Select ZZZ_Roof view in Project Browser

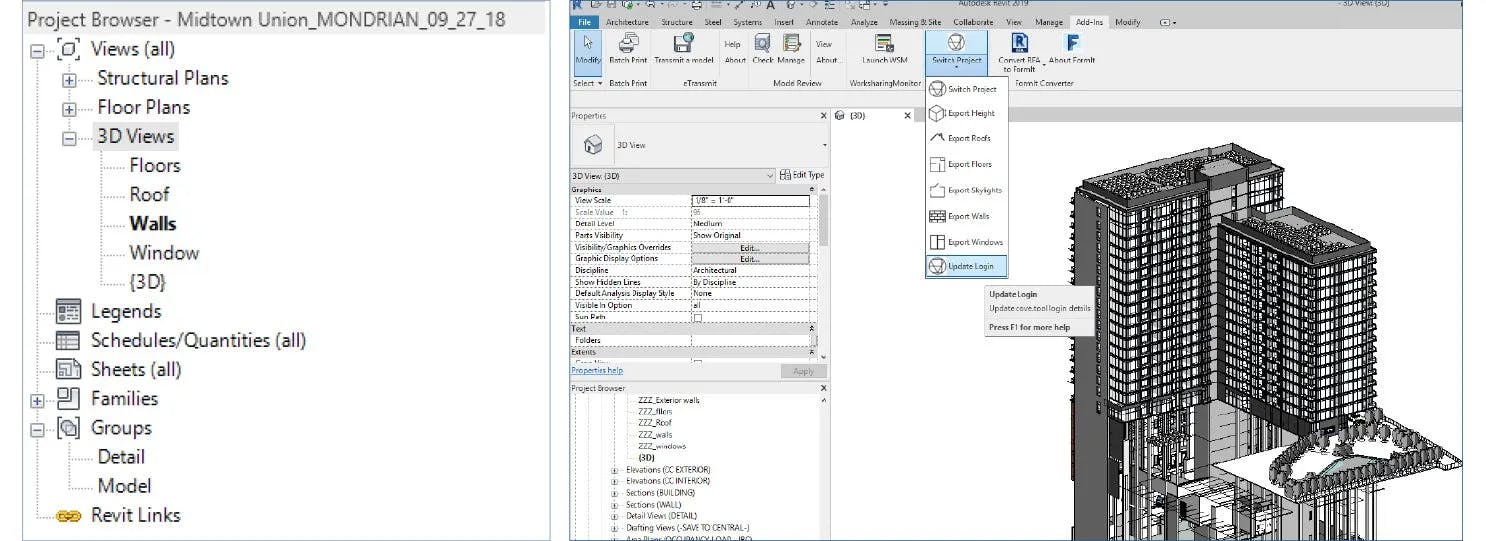point(655,423)
